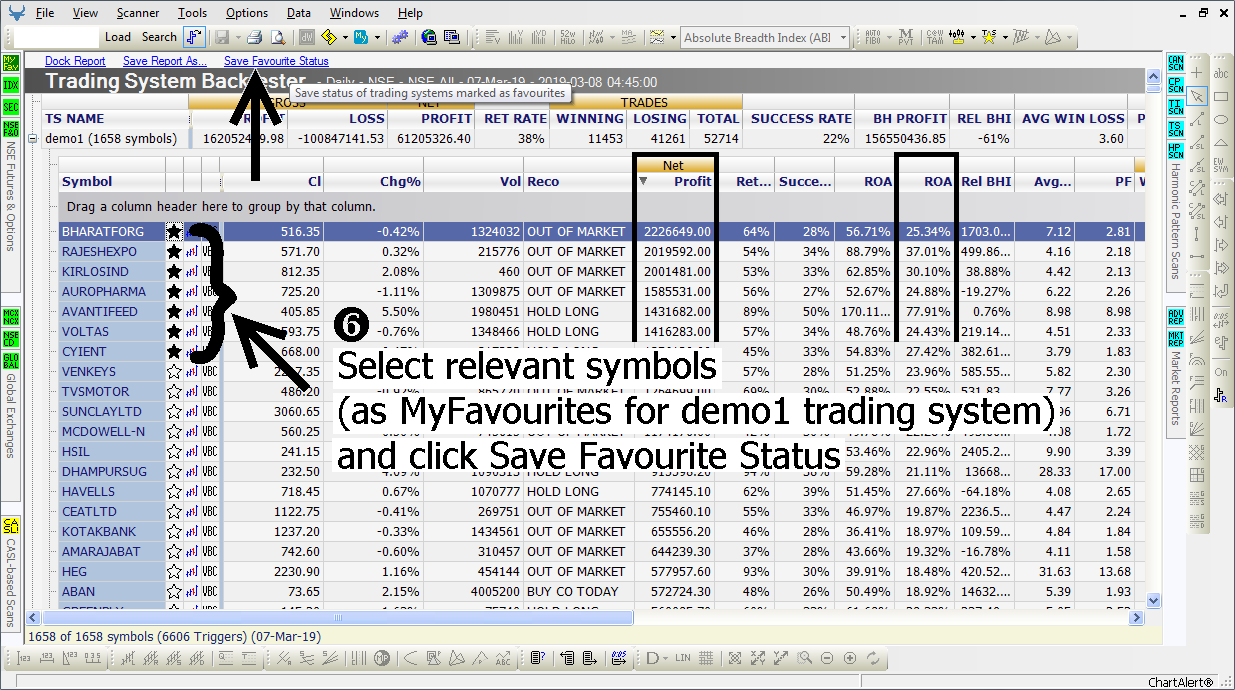Click the TS SCN sidebar icon
Image resolution: width=1235 pixels, height=690 pixels.
(1176, 129)
